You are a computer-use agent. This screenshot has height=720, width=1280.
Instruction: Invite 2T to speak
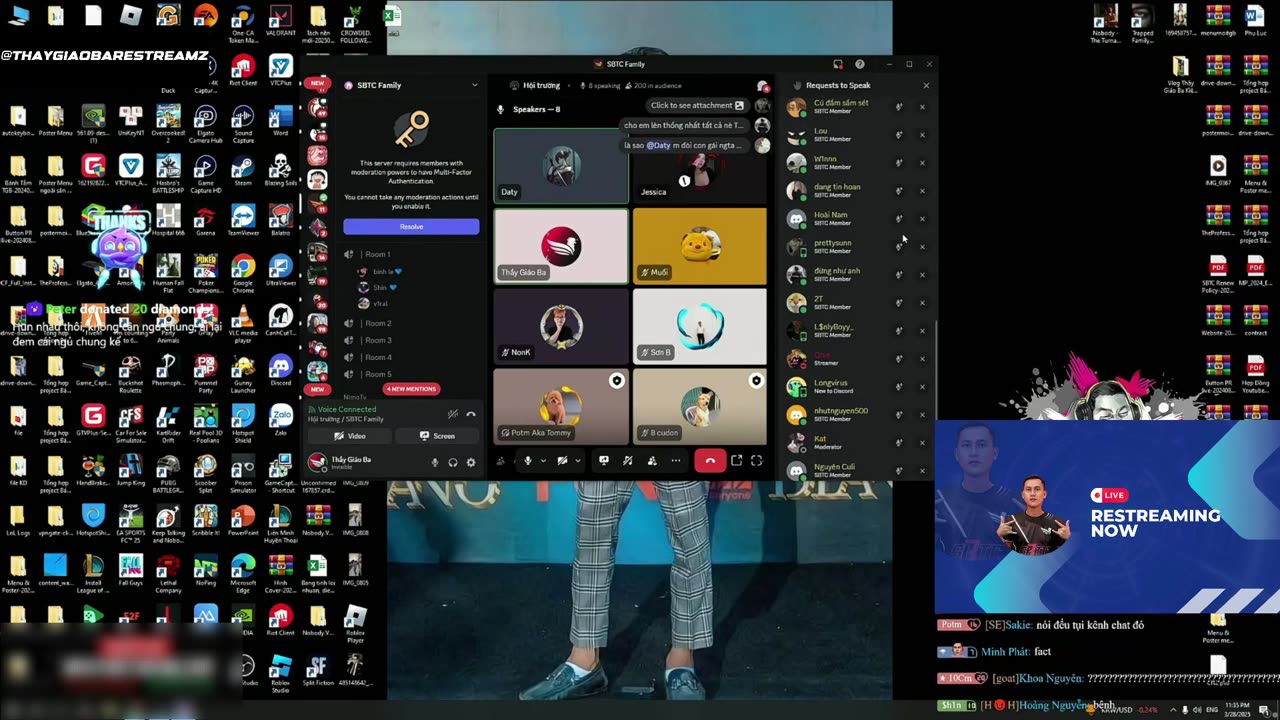[899, 303]
